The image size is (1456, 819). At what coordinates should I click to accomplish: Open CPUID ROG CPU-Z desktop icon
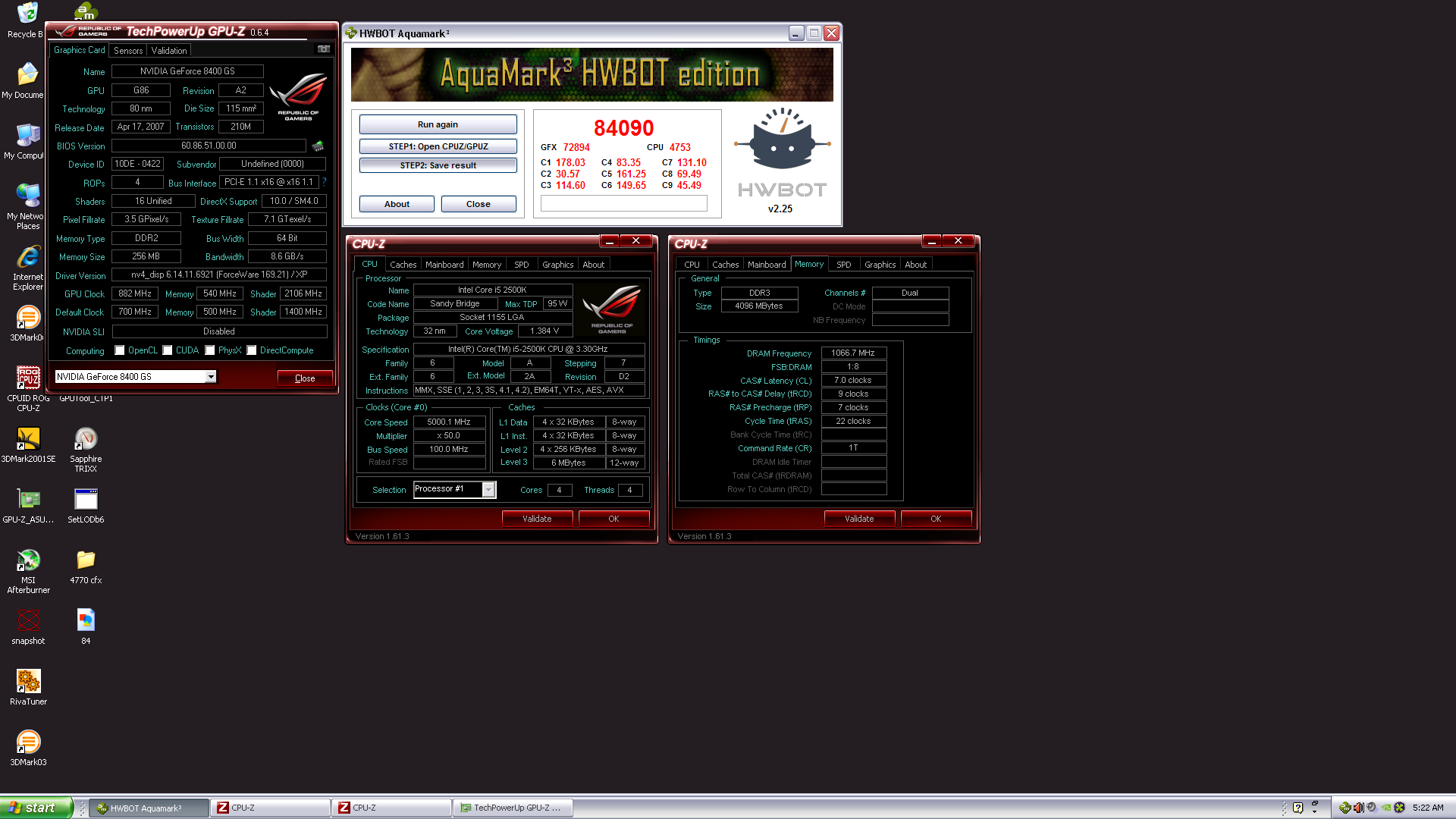click(x=28, y=387)
